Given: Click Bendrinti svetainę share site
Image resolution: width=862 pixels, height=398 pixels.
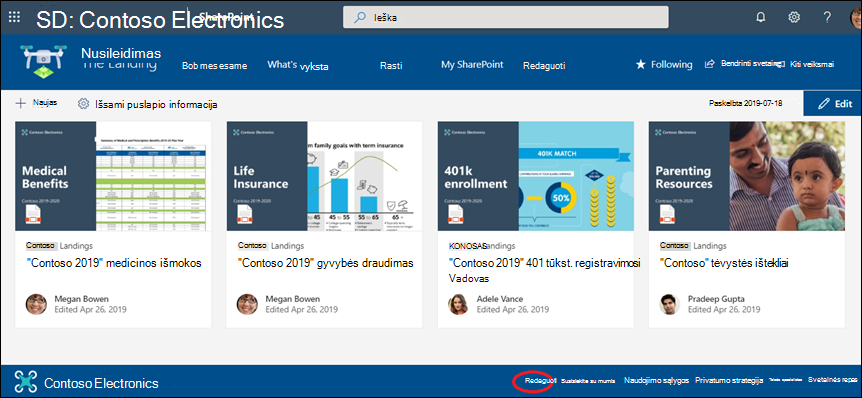Looking at the screenshot, I should [x=750, y=64].
